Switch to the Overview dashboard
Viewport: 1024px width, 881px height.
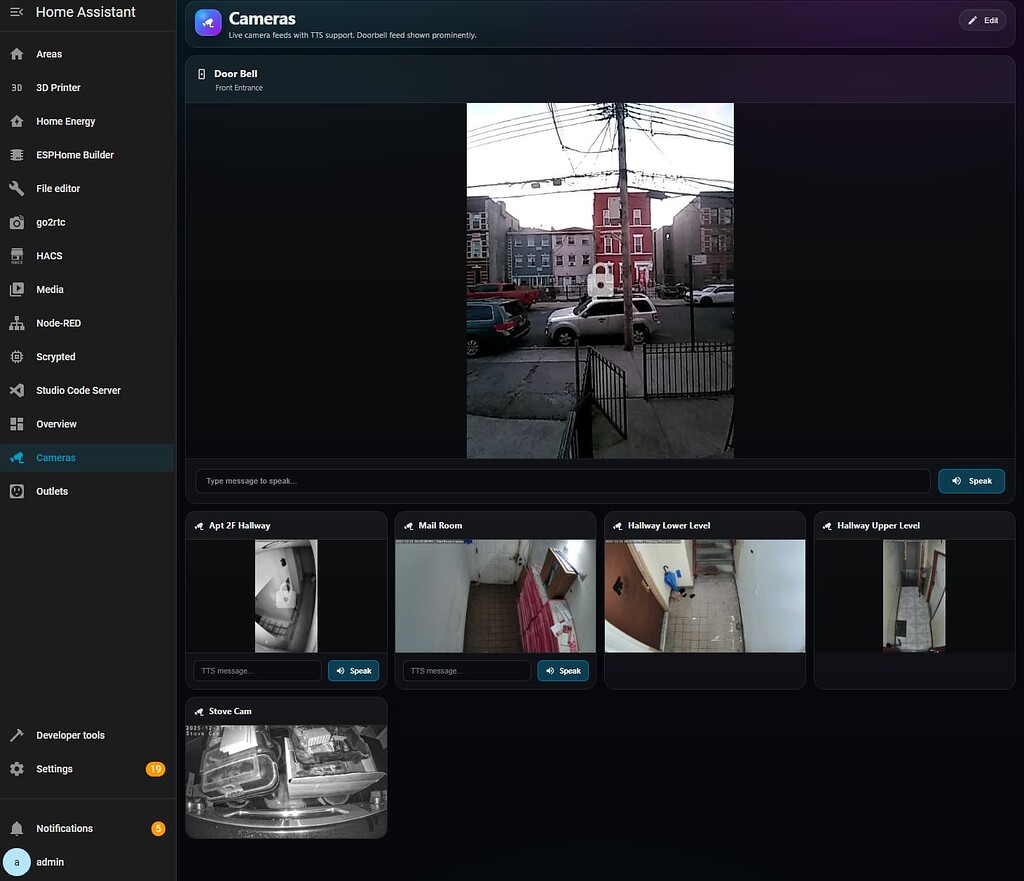[56, 423]
